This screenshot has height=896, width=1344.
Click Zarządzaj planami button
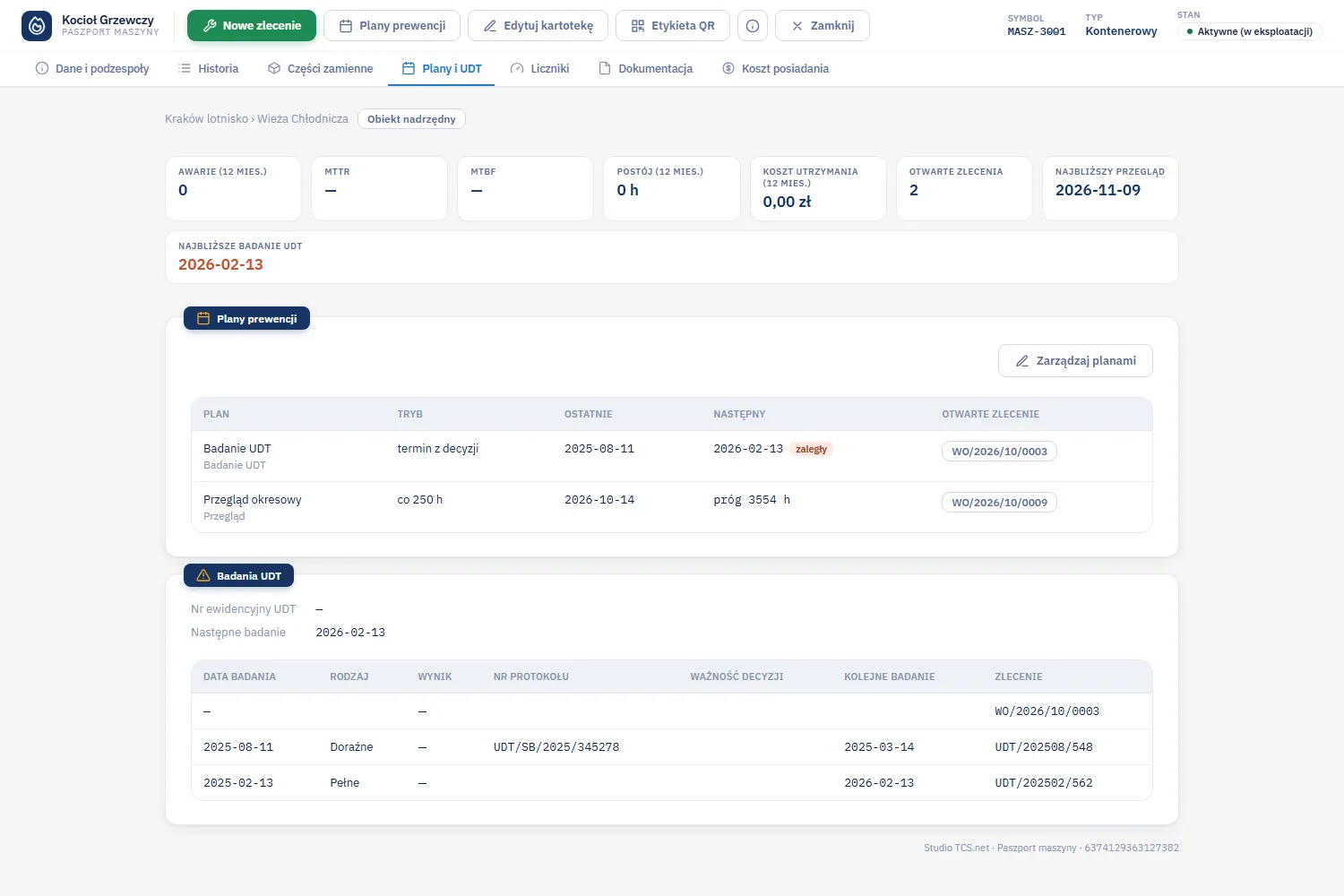pos(1075,361)
